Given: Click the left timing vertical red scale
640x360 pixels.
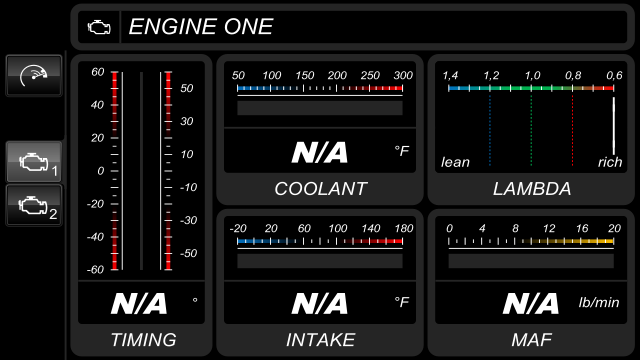Looking at the screenshot, I should click(x=115, y=171).
